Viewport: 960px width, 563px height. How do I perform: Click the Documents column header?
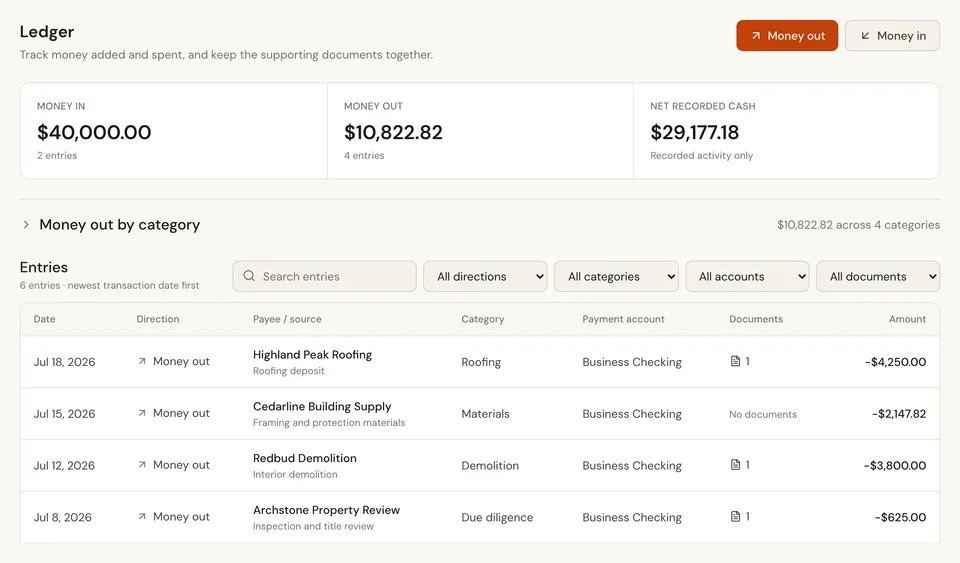click(756, 319)
